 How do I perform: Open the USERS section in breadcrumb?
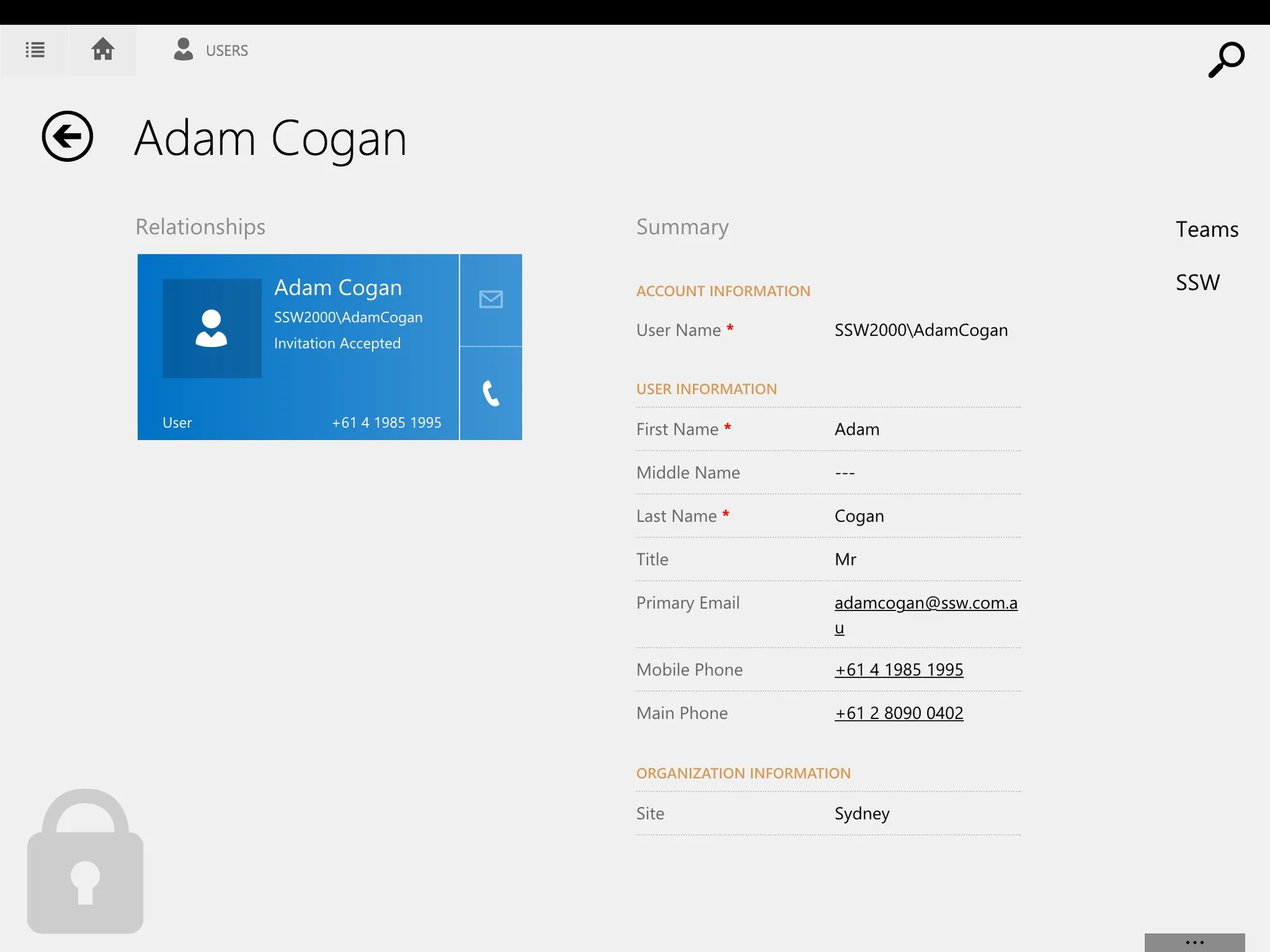(211, 50)
